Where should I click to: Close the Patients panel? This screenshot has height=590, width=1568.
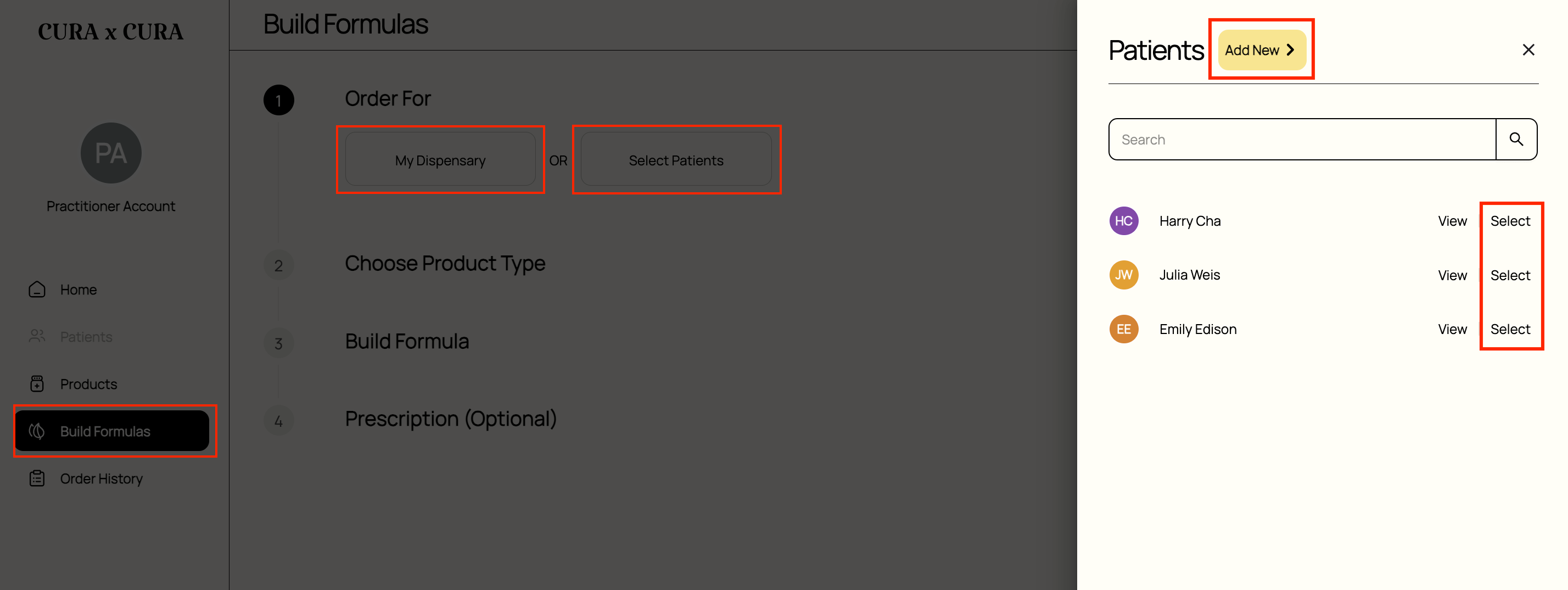[1528, 50]
